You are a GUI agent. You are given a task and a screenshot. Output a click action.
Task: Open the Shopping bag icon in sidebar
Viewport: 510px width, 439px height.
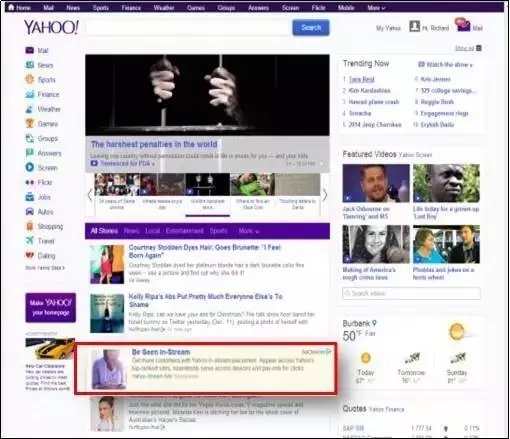pyautogui.click(x=30, y=226)
